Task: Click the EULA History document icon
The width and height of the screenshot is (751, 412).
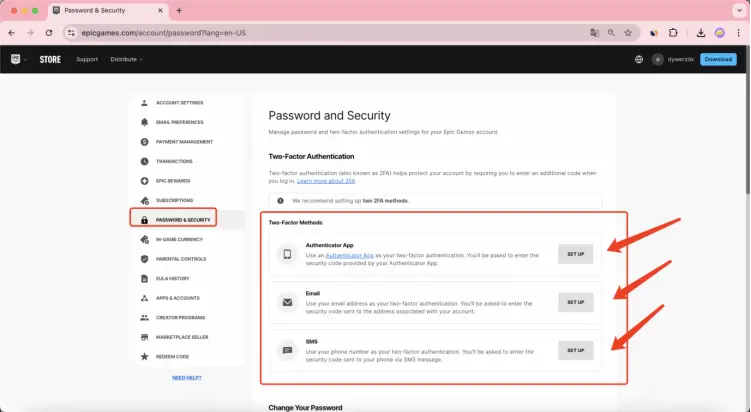Action: click(x=144, y=278)
